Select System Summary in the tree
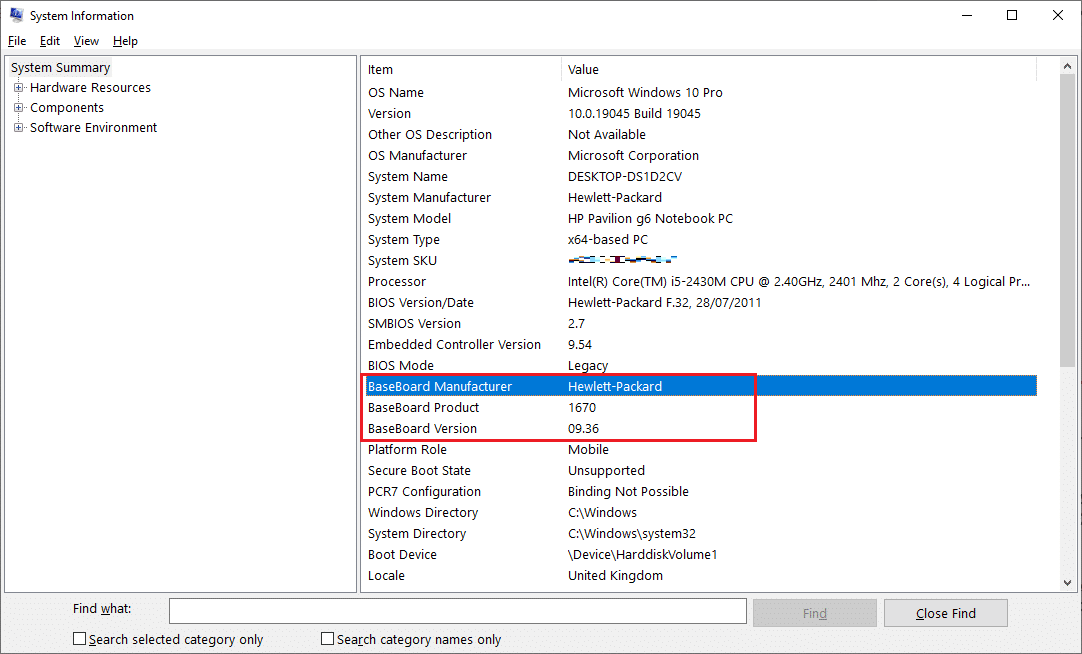 61,68
